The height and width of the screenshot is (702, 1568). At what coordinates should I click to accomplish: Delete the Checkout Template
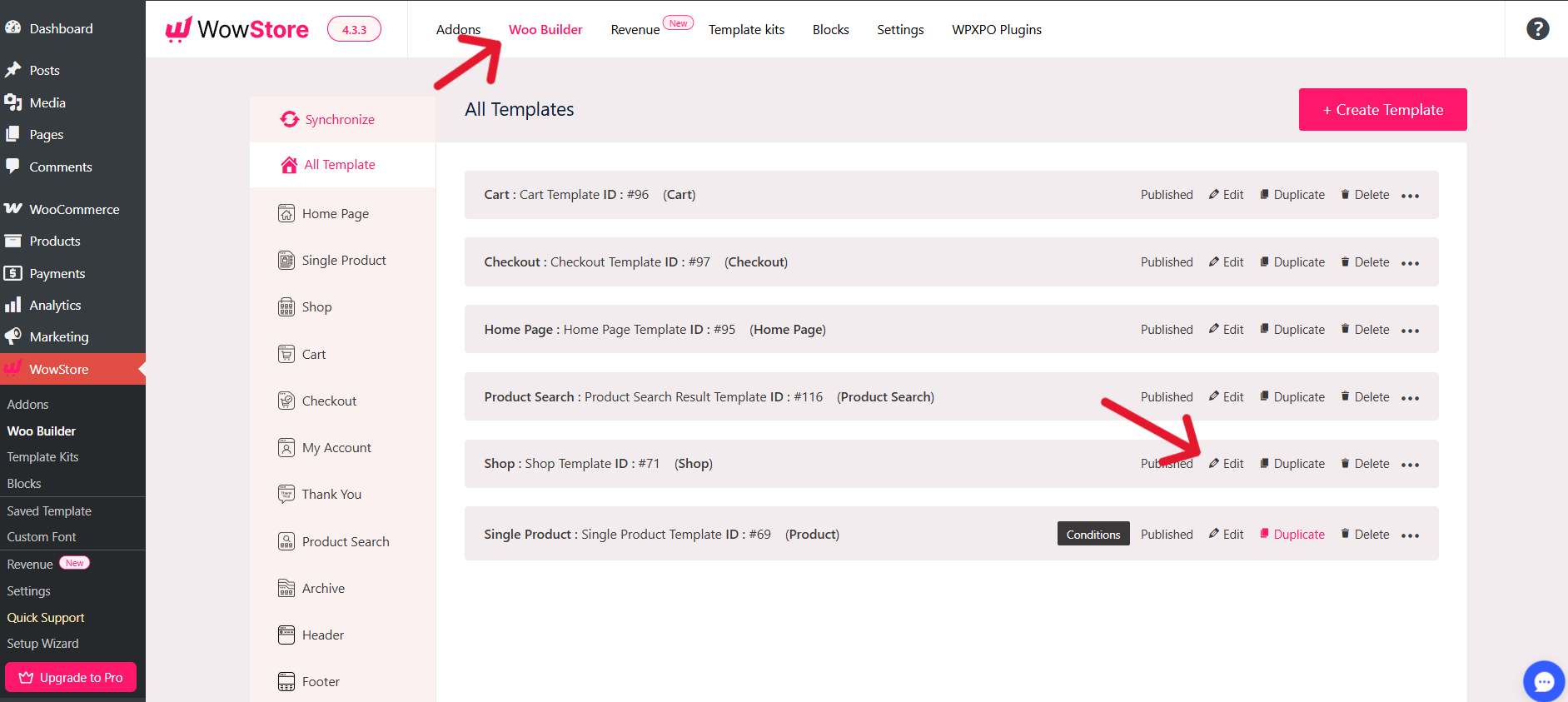(x=1364, y=262)
